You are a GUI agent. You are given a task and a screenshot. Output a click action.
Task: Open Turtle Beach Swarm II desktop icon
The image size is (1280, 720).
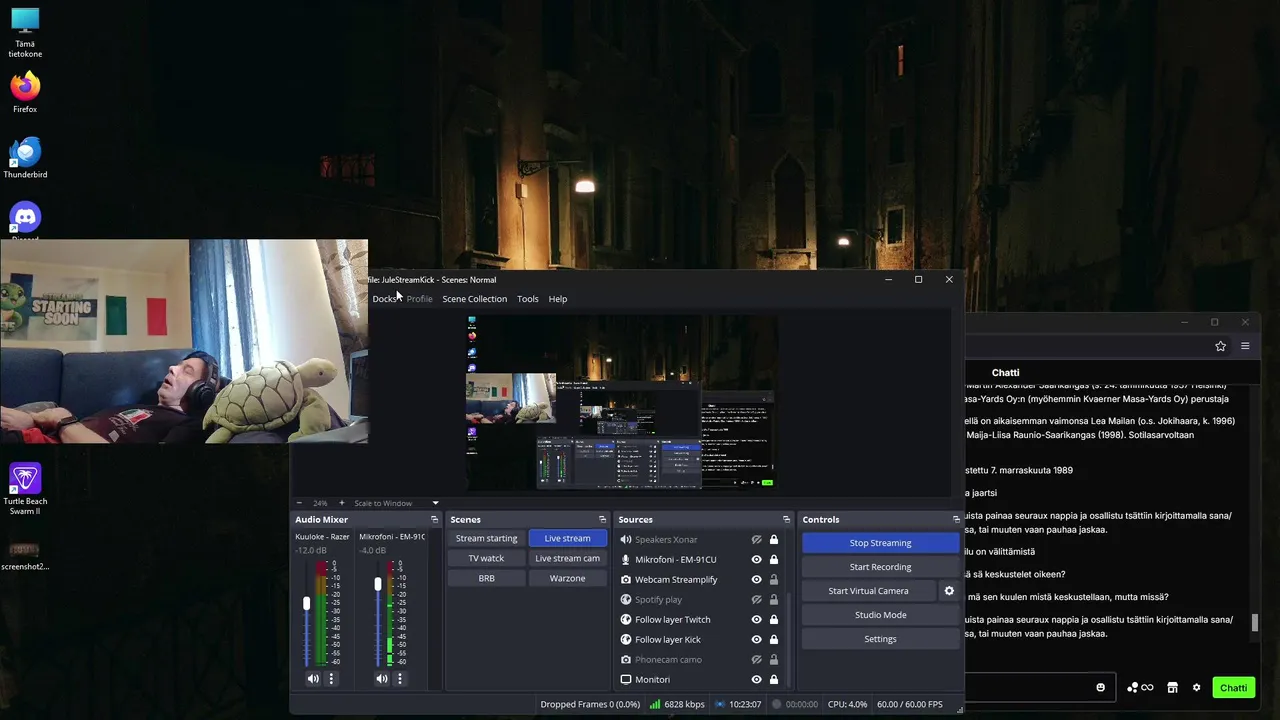(x=25, y=489)
